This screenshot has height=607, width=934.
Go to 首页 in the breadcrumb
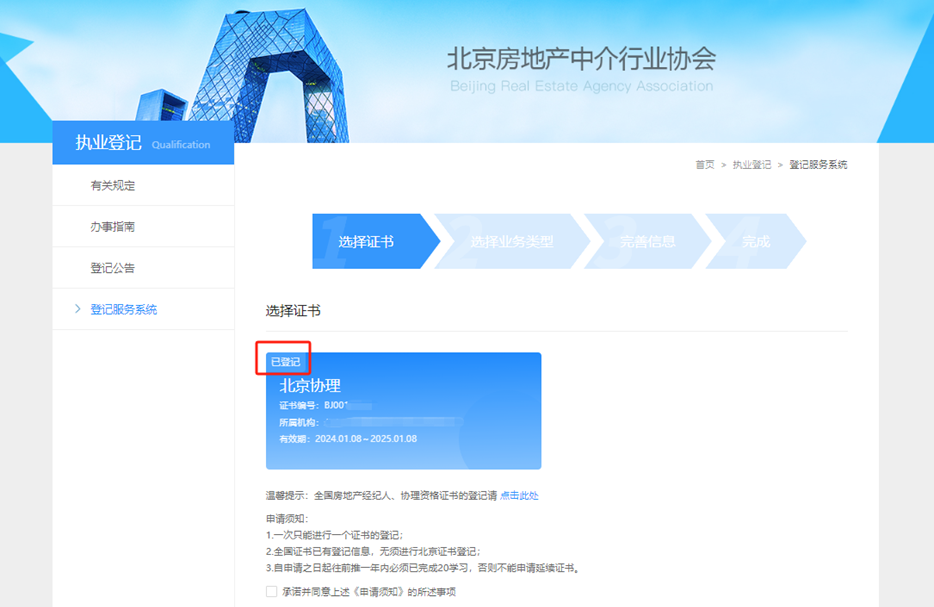(705, 164)
